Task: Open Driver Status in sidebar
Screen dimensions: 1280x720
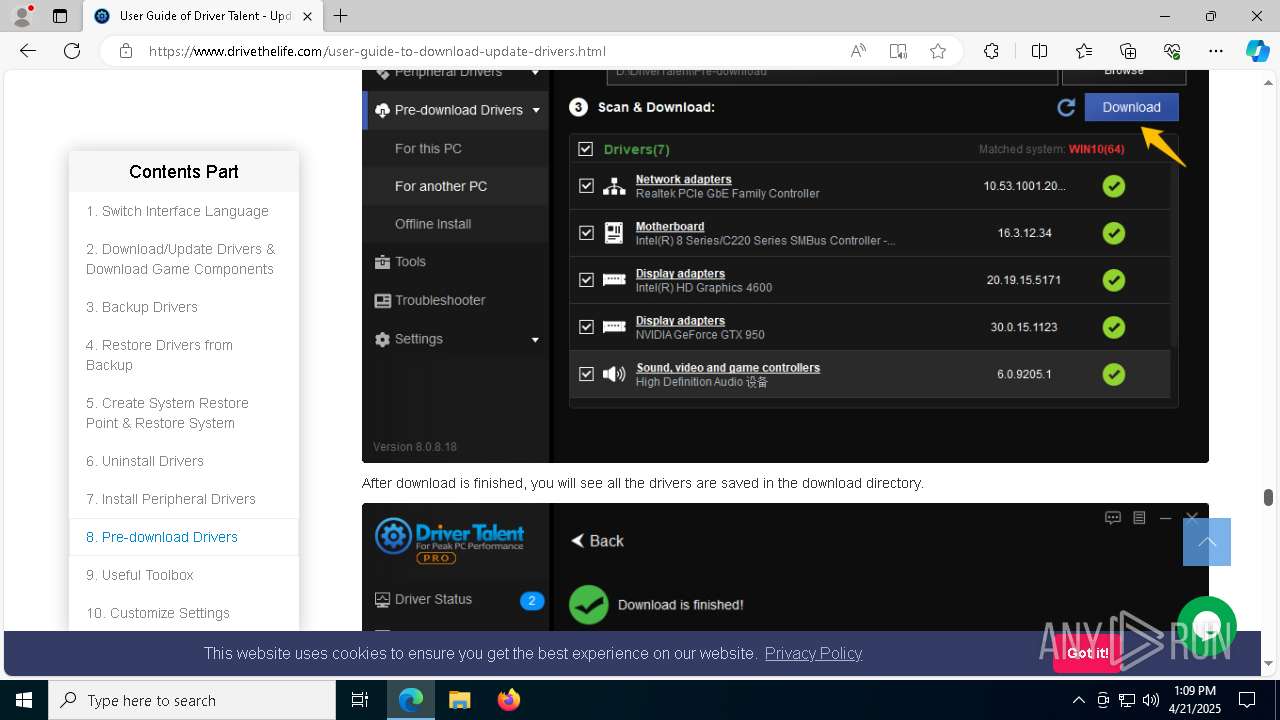Action: [422, 599]
